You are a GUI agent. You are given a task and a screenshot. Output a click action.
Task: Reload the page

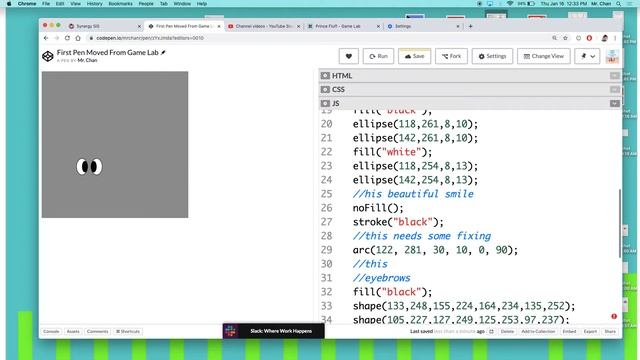pos(67,38)
